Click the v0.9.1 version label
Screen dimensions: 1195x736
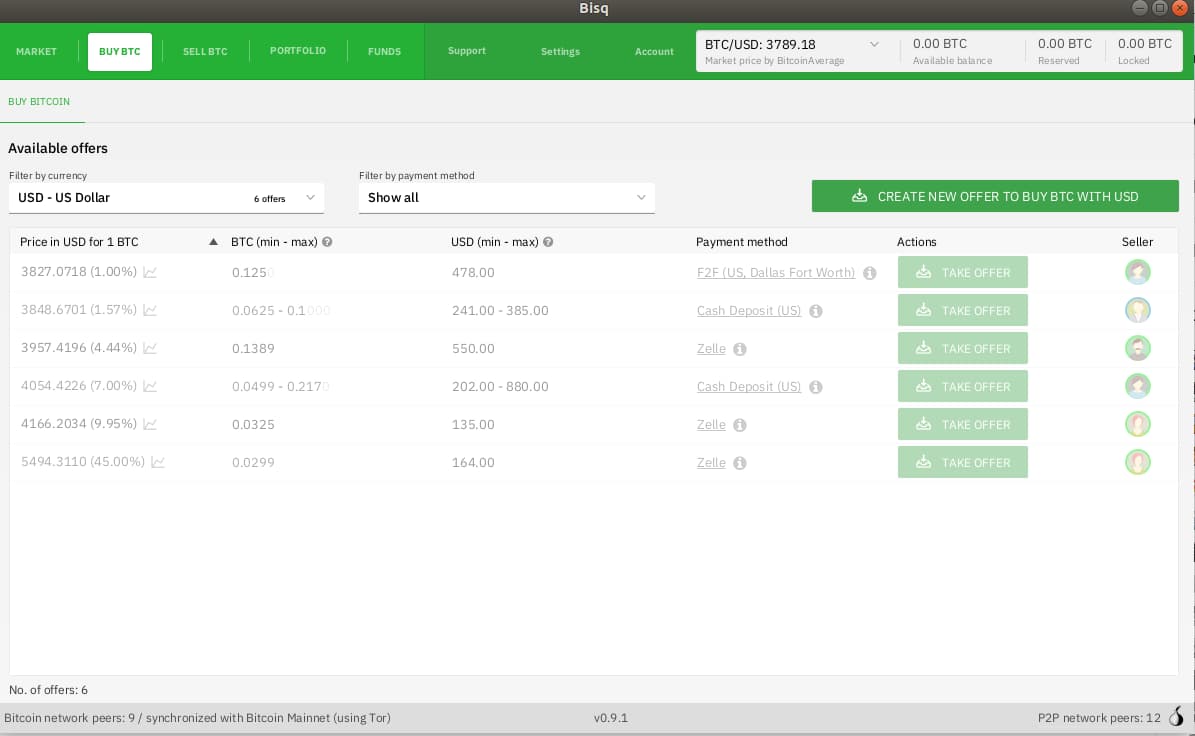point(610,718)
